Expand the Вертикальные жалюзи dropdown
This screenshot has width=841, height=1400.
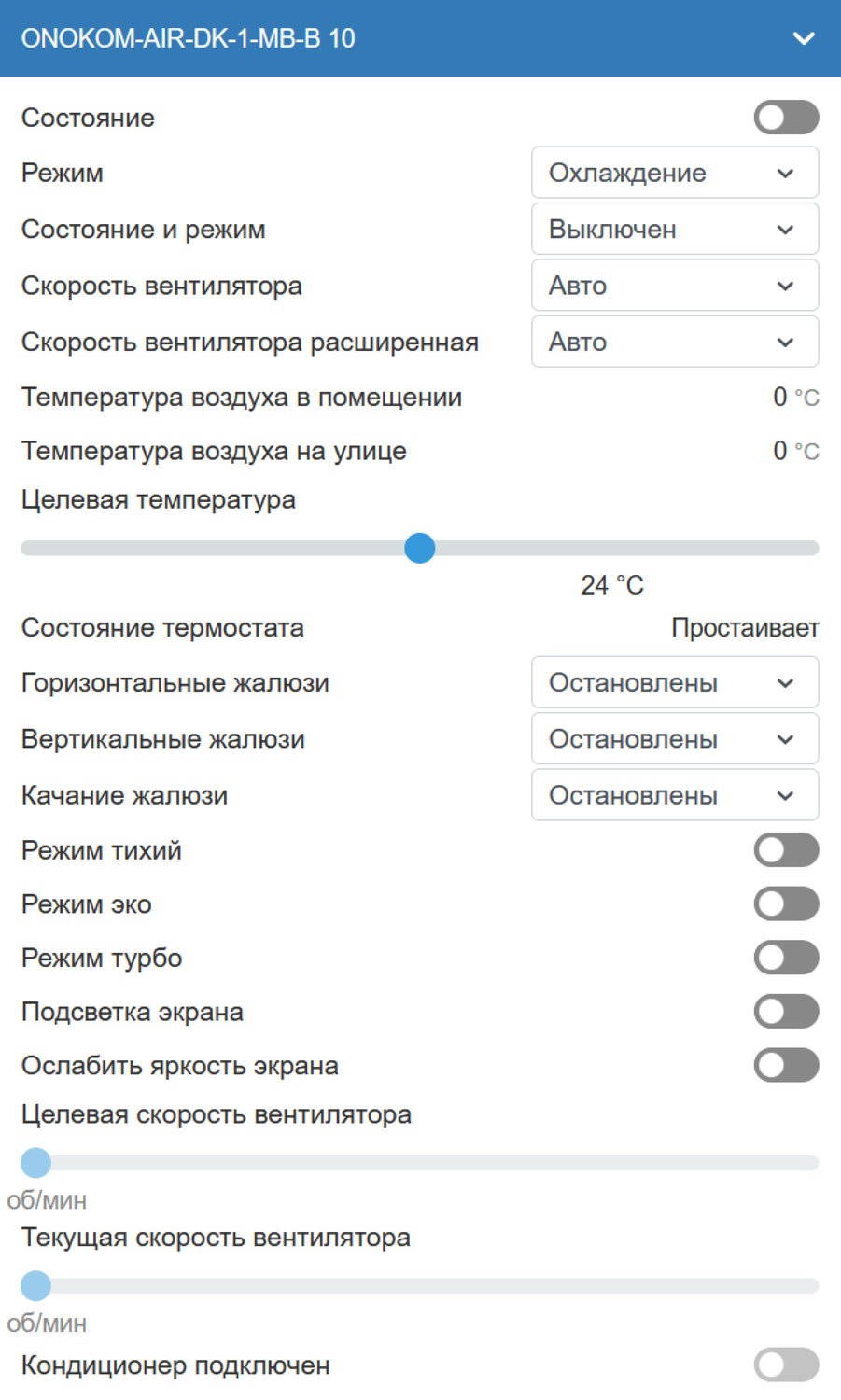coord(674,739)
